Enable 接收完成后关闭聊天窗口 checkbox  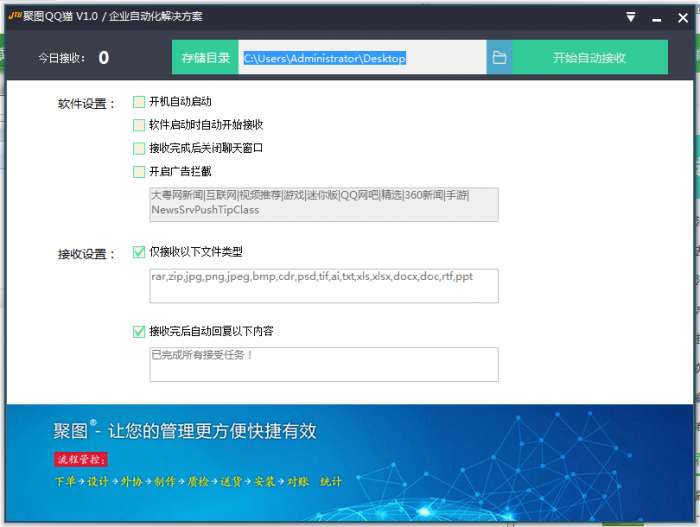point(139,148)
